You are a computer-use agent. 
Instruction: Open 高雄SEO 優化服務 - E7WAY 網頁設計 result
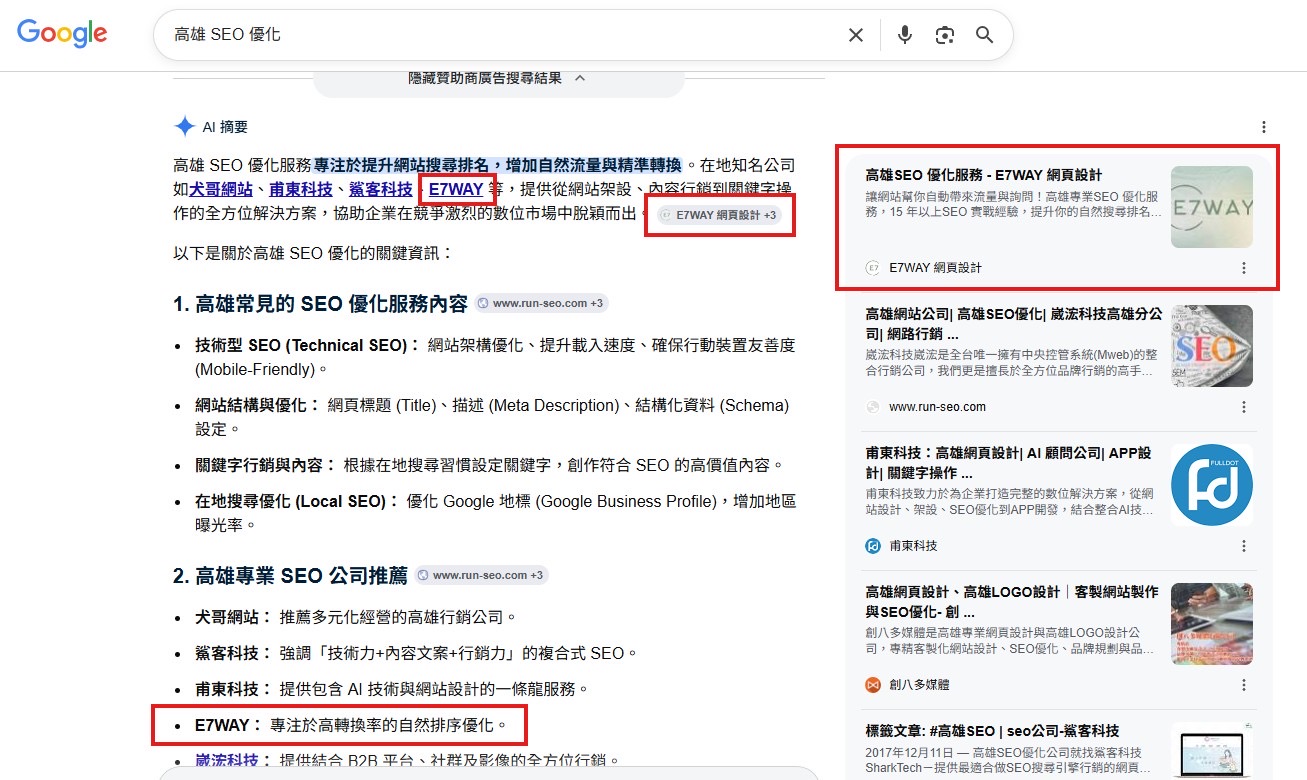tap(984, 175)
